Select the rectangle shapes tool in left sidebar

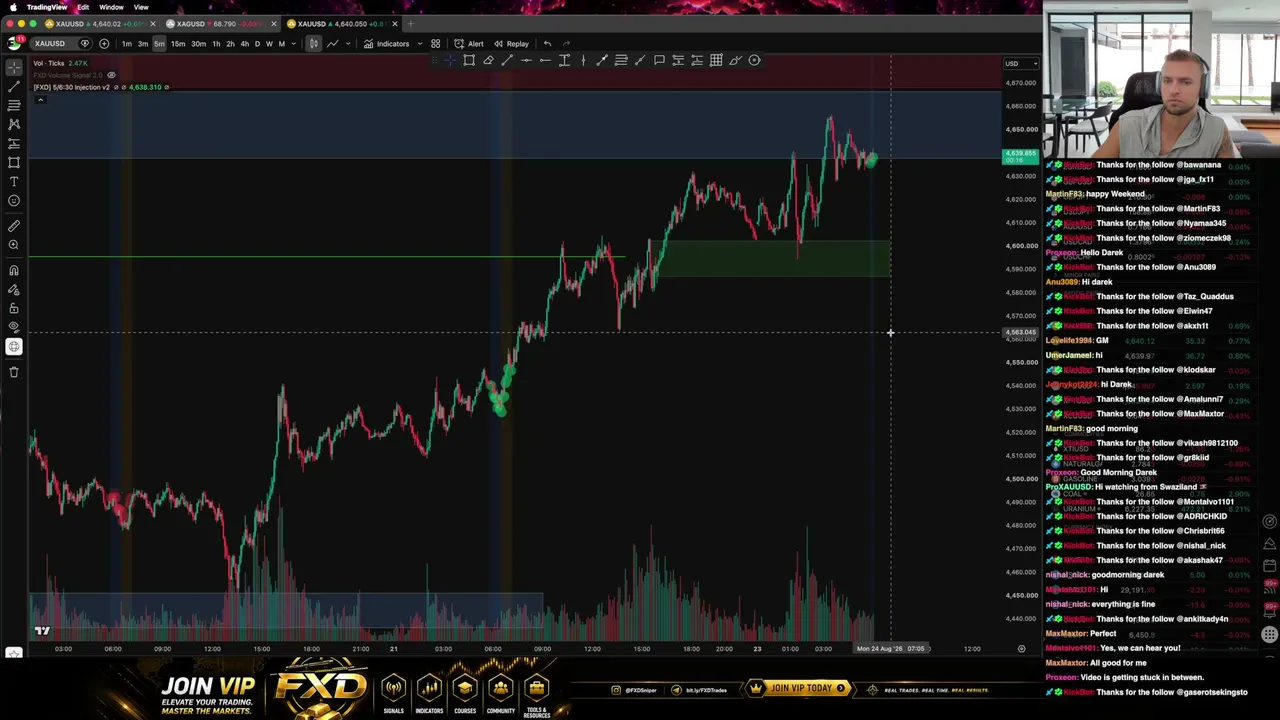[x=14, y=162]
